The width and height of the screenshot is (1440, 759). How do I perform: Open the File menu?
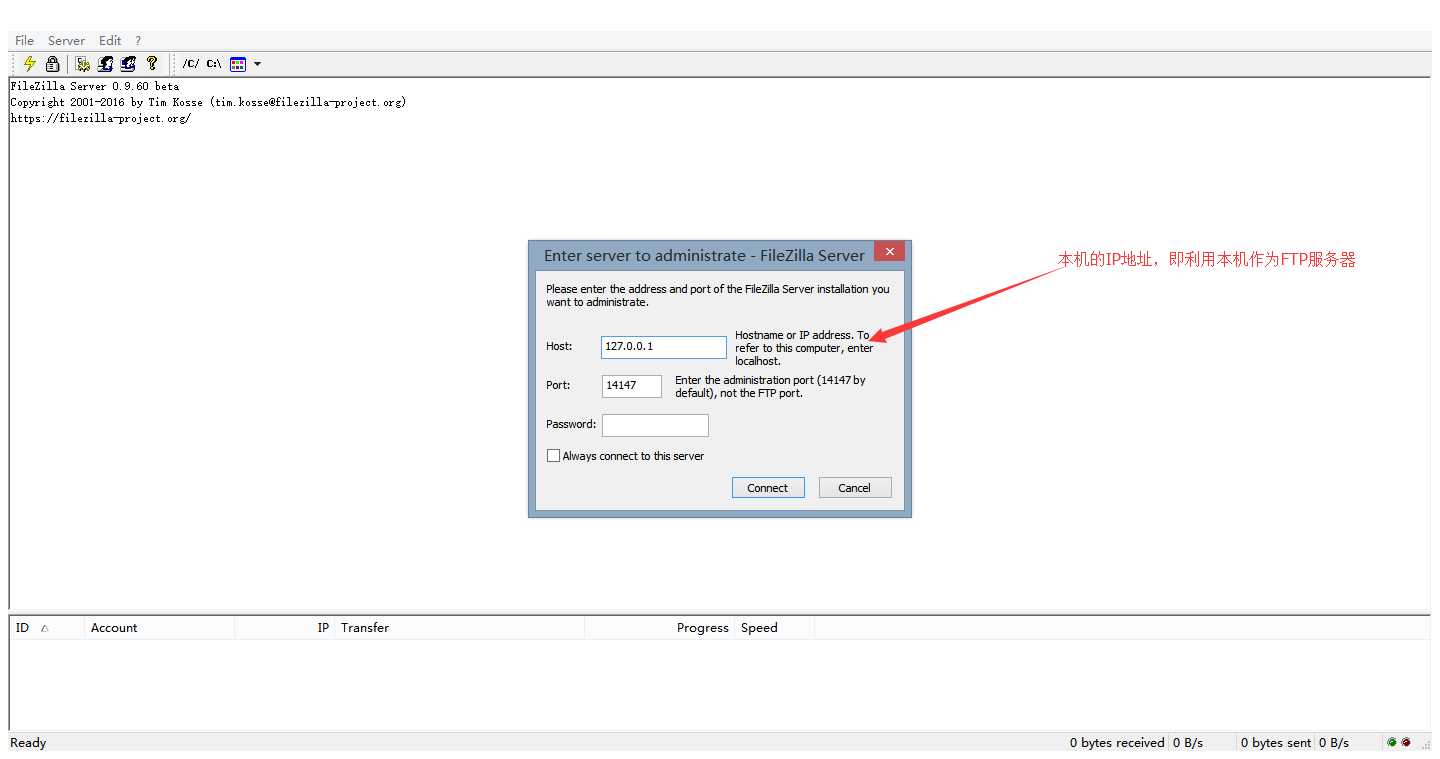25,41
